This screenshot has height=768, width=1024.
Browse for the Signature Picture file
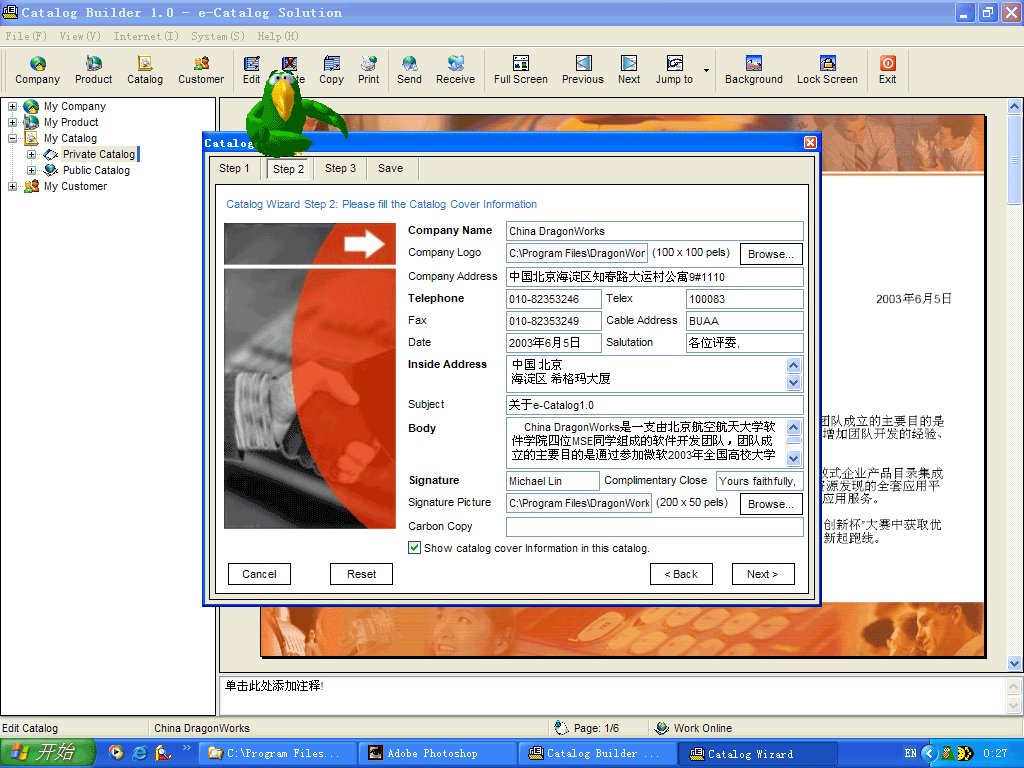(x=771, y=504)
